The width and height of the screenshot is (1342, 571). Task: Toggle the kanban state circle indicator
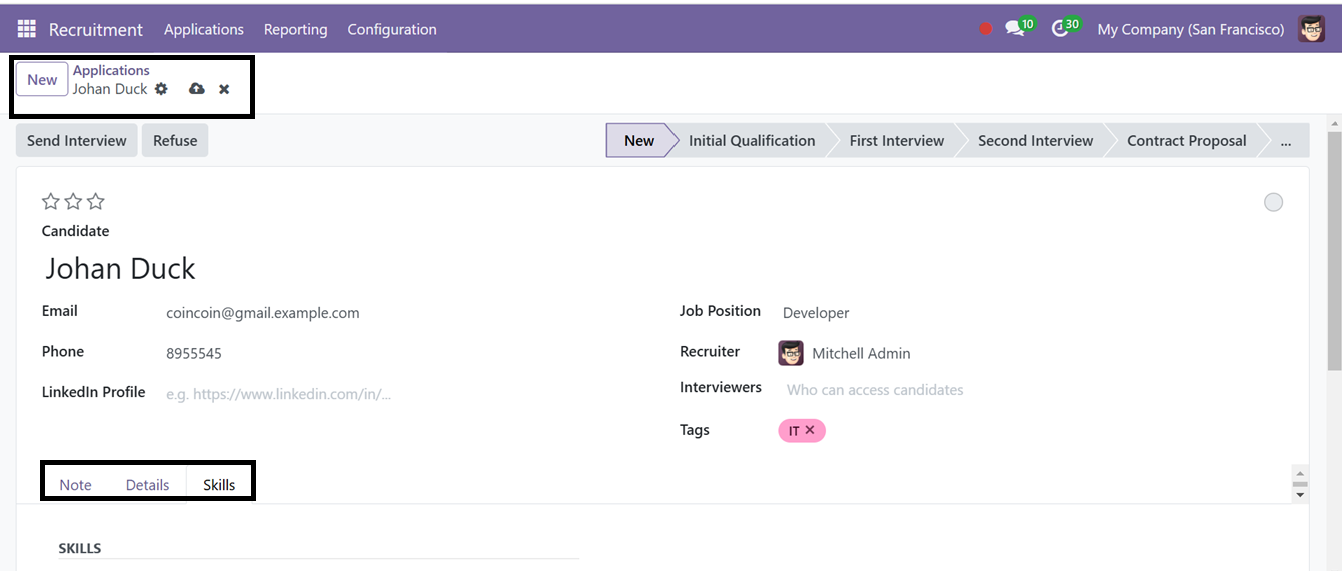[1273, 202]
